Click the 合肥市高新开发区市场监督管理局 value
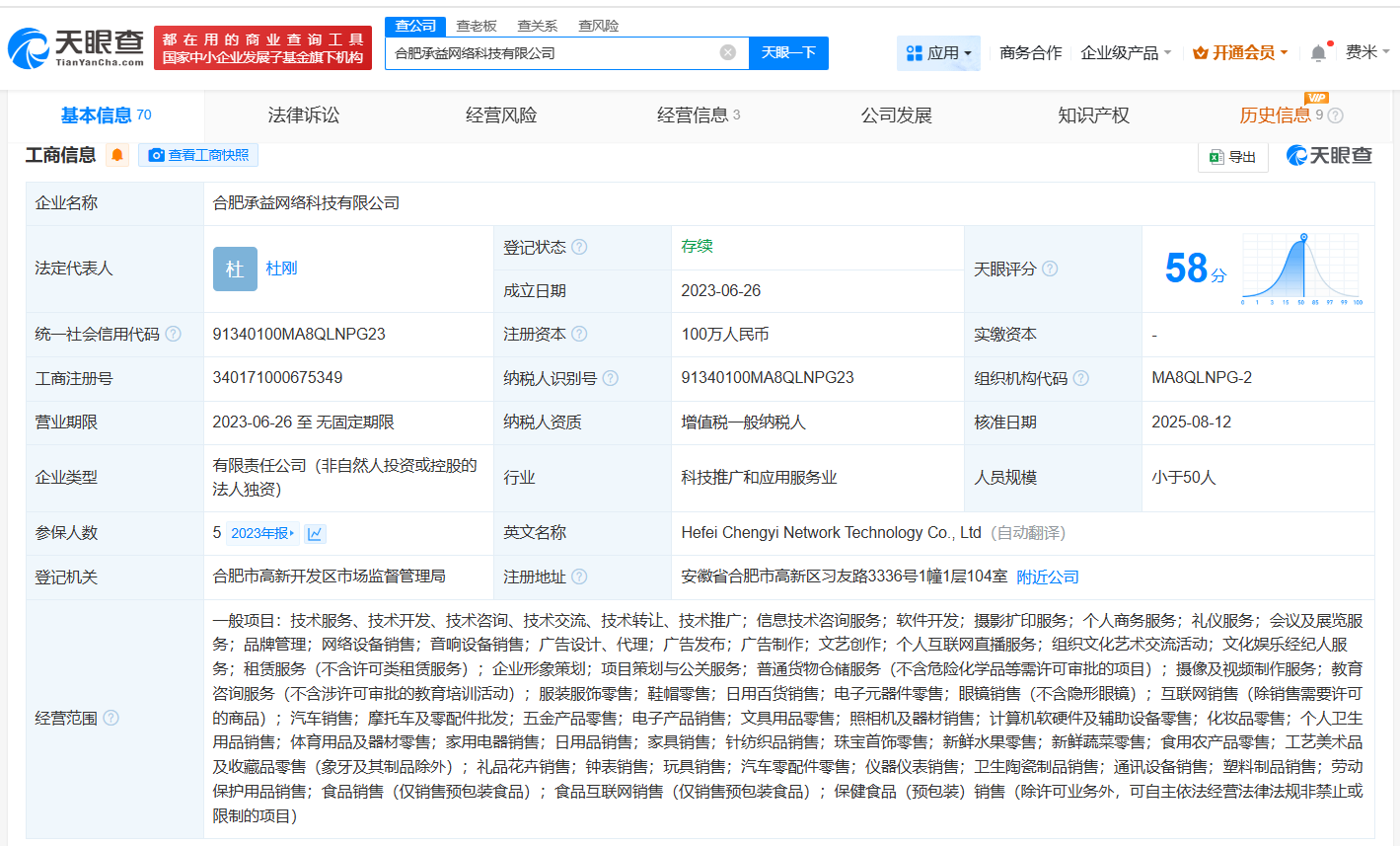The height and width of the screenshot is (846, 1400). pyautogui.click(x=329, y=577)
